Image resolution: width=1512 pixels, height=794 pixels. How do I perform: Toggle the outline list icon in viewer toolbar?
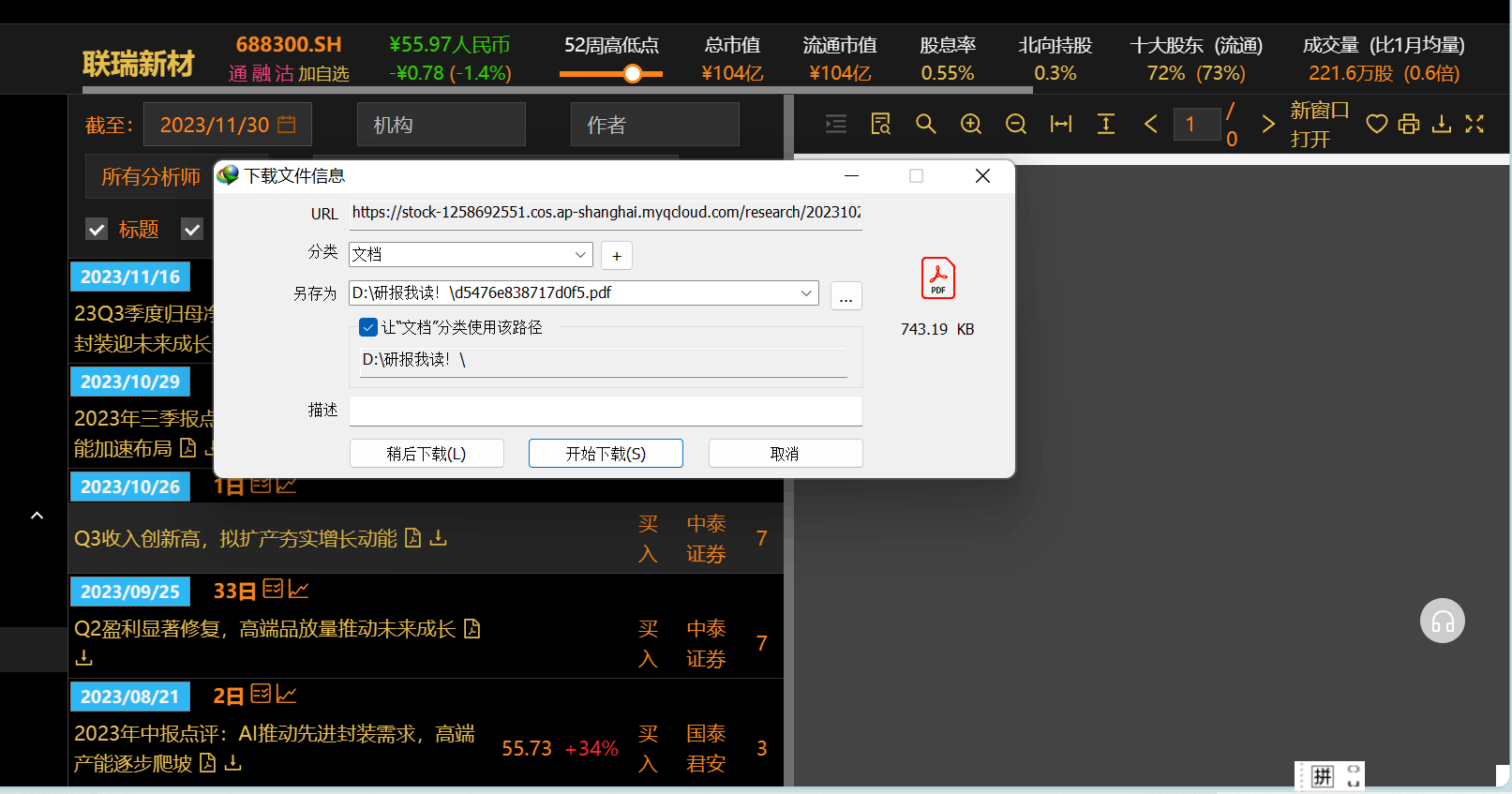pos(836,124)
